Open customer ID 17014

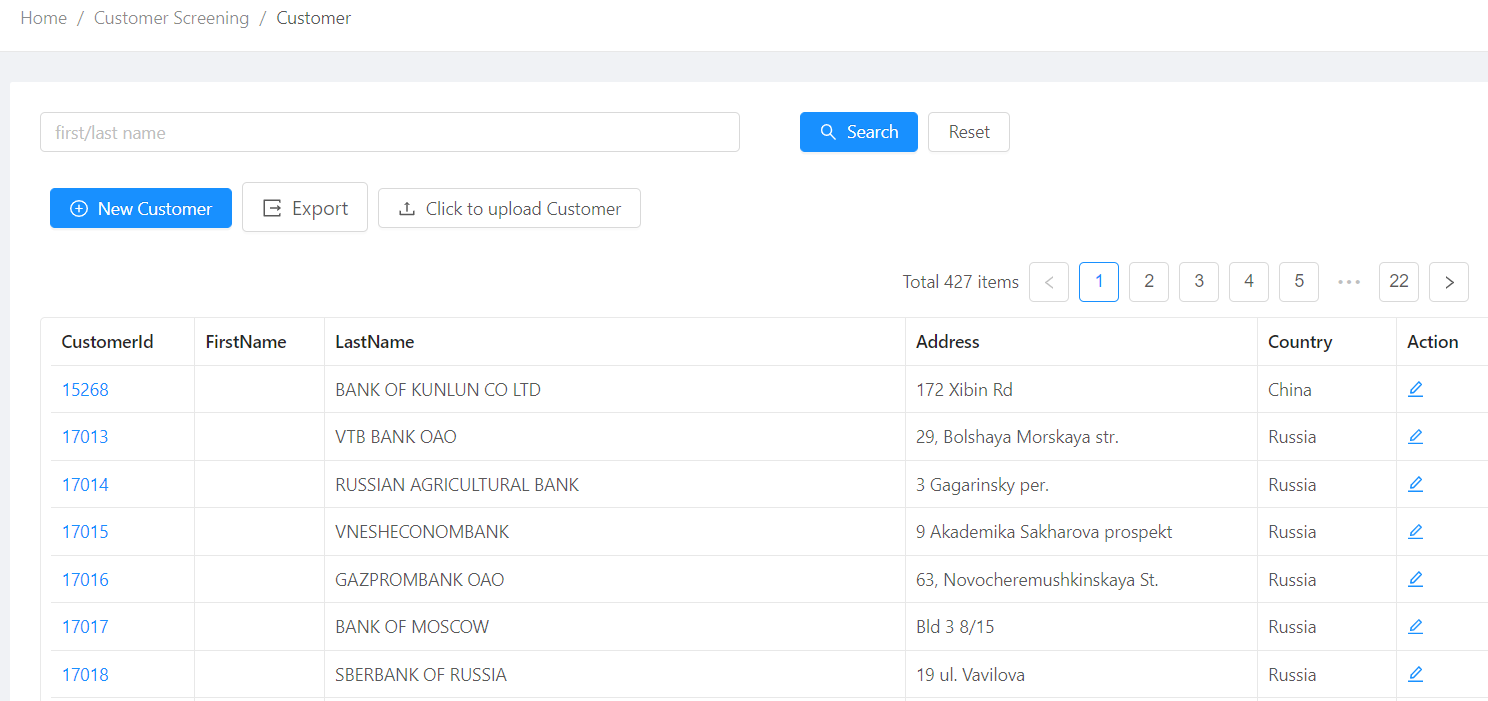(85, 485)
